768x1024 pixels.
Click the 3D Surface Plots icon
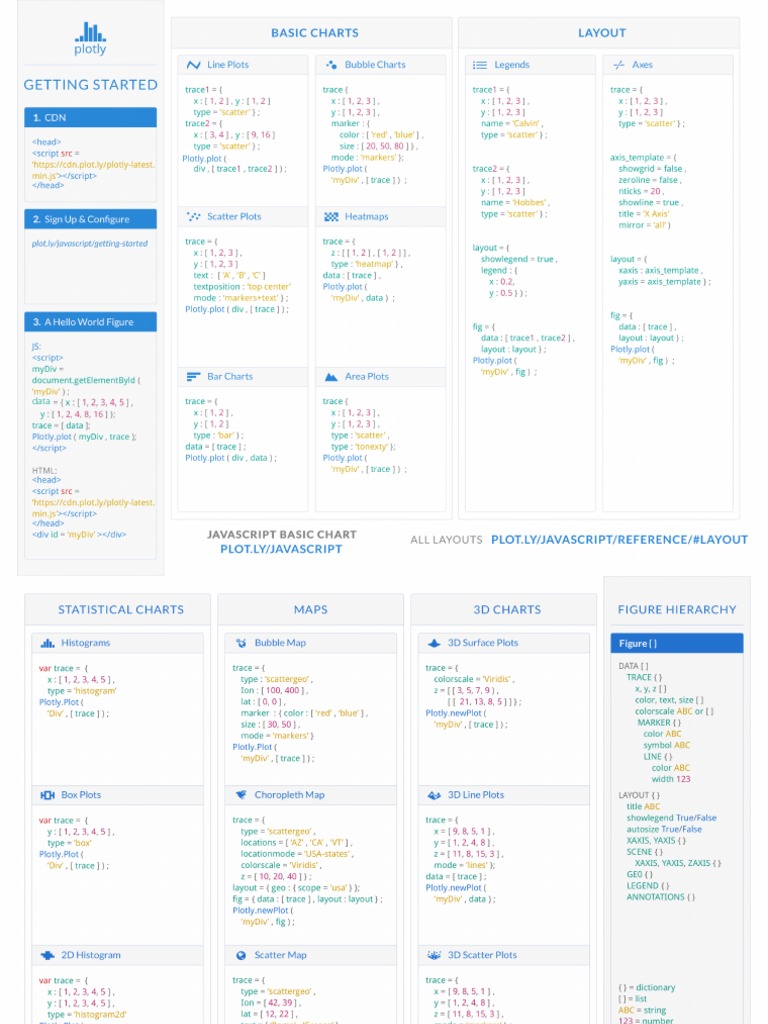tap(434, 643)
